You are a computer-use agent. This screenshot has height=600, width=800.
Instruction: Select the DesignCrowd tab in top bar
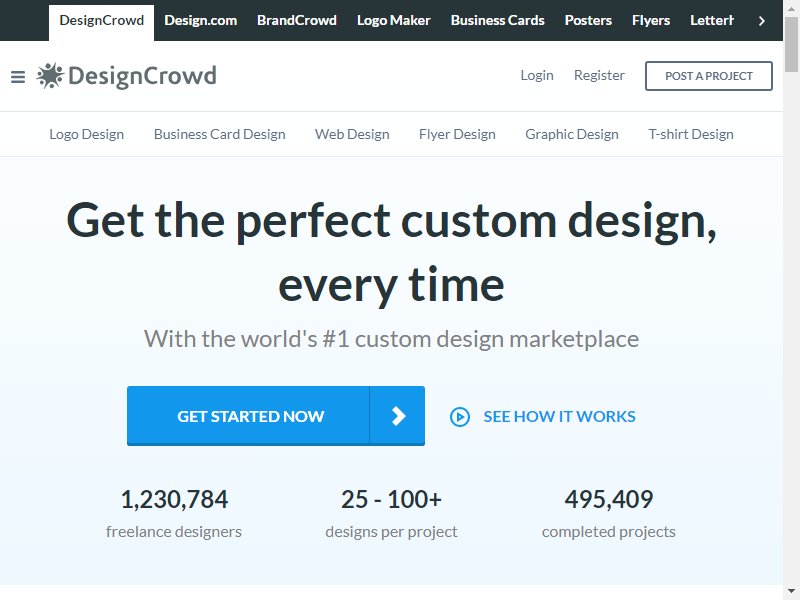(102, 21)
